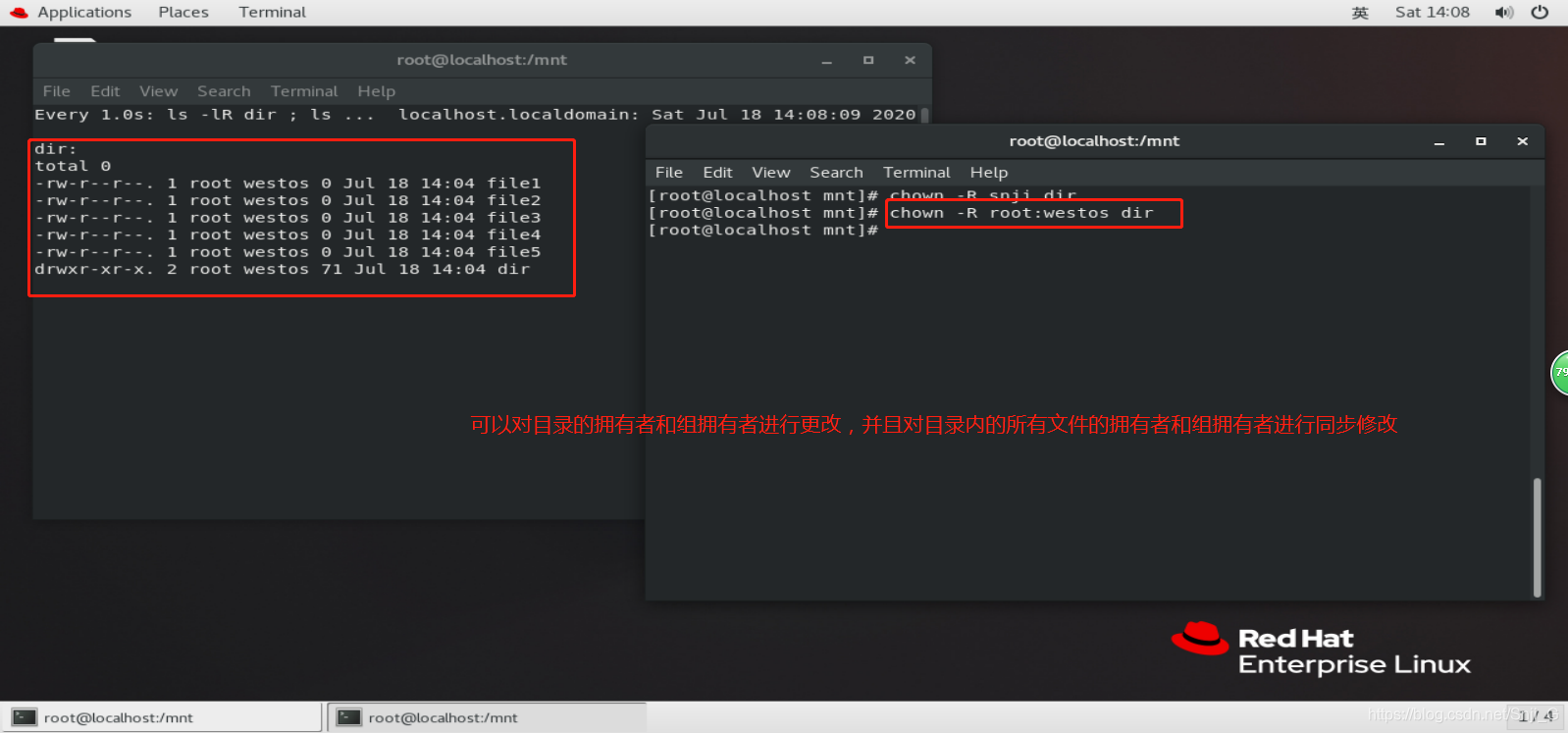
Task: Open the Places menu
Action: (183, 12)
